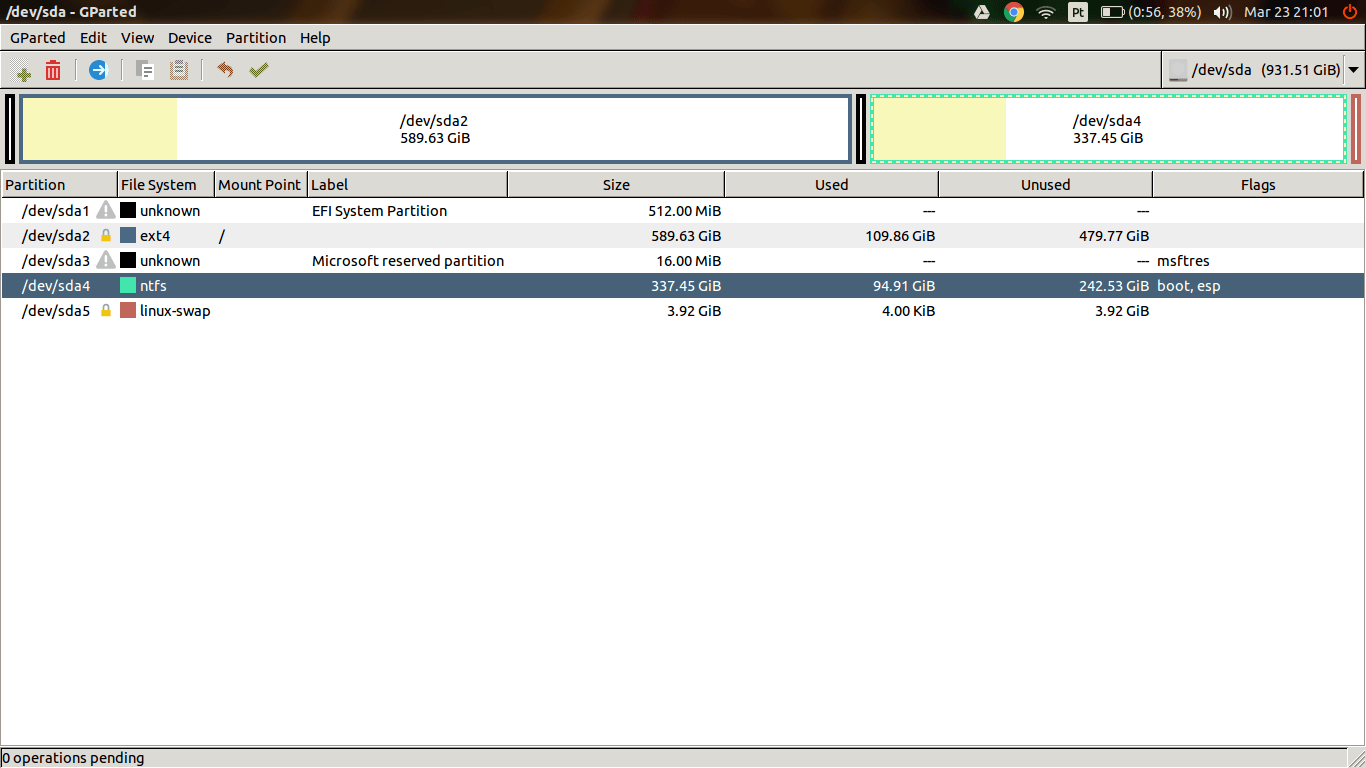Click the green ntfs color swatch for /dev/sda4
This screenshot has height=768, width=1366.
coord(129,285)
